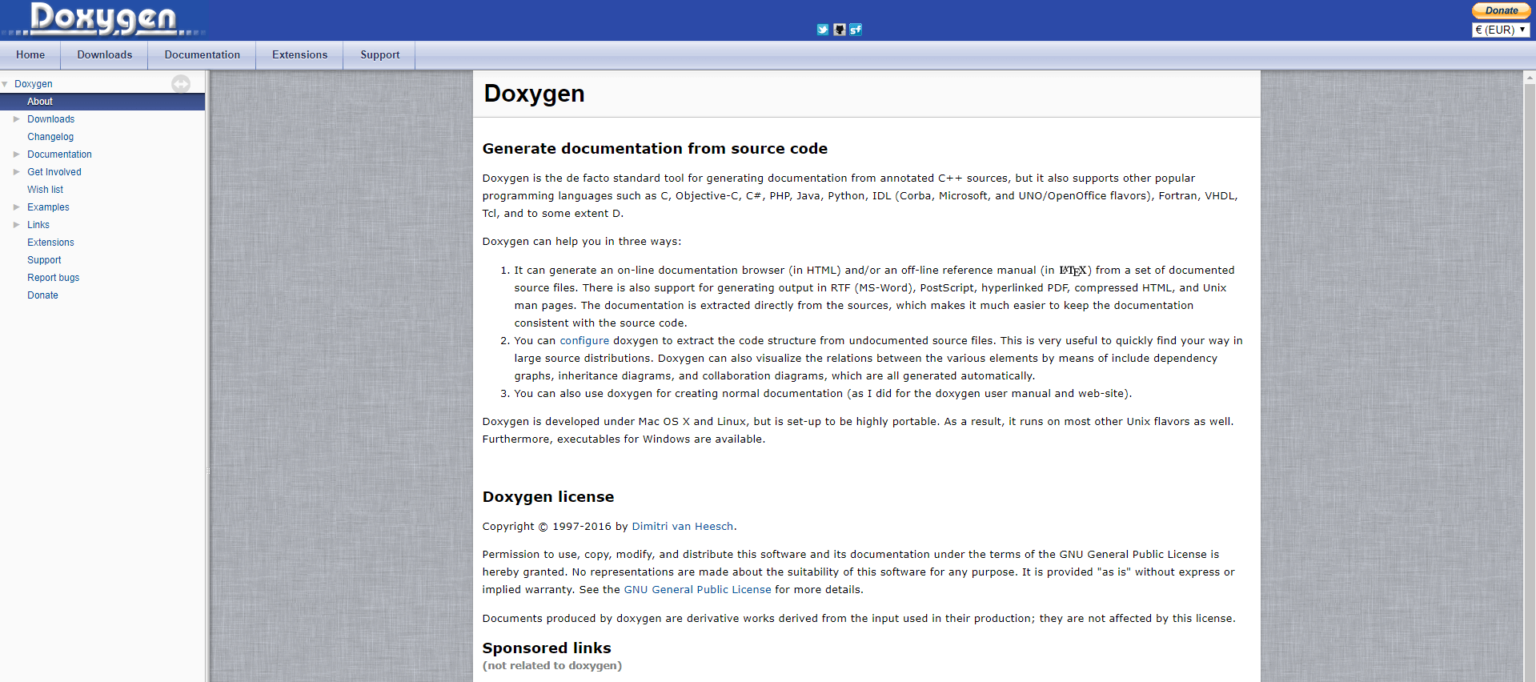Expand the Examples section

coord(16,207)
